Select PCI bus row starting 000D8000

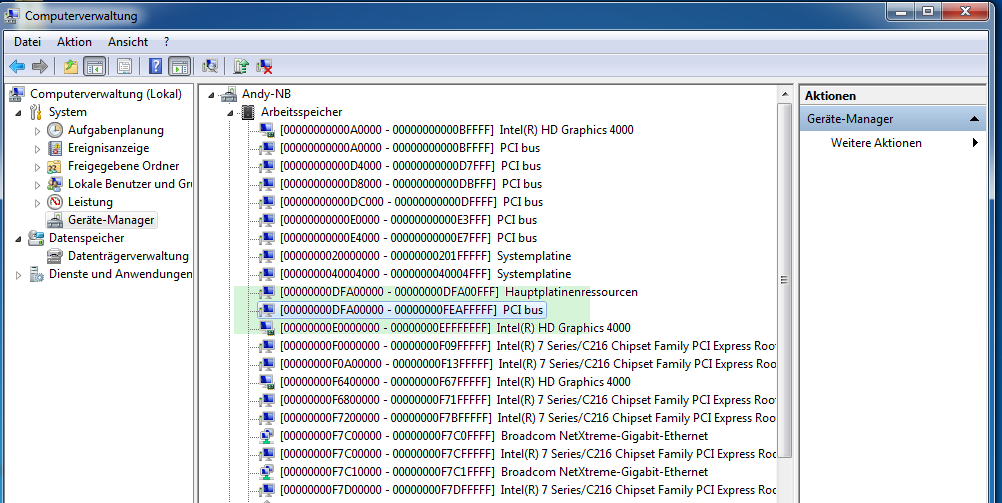411,183
